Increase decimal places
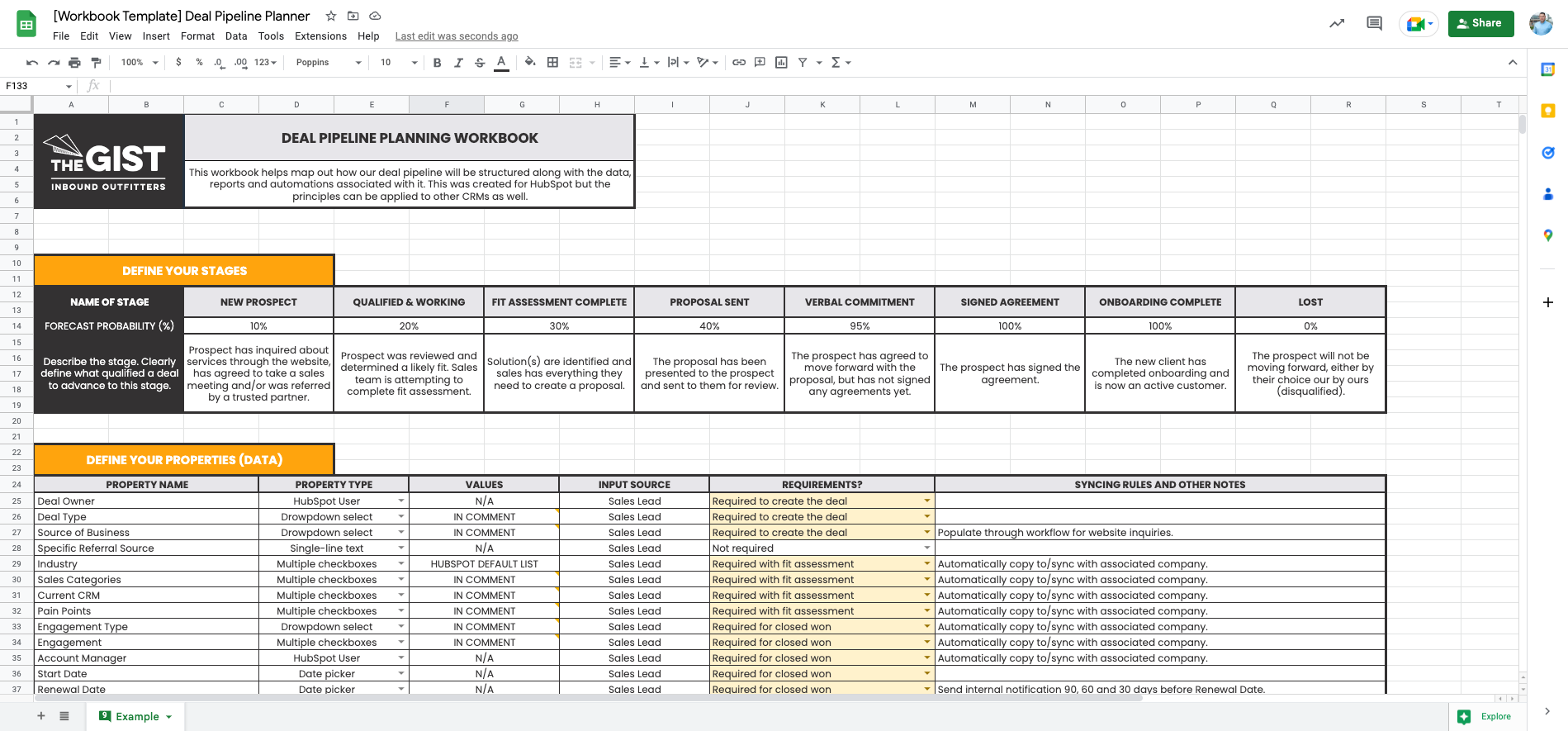This screenshot has height=731, width=1568. coord(240,63)
